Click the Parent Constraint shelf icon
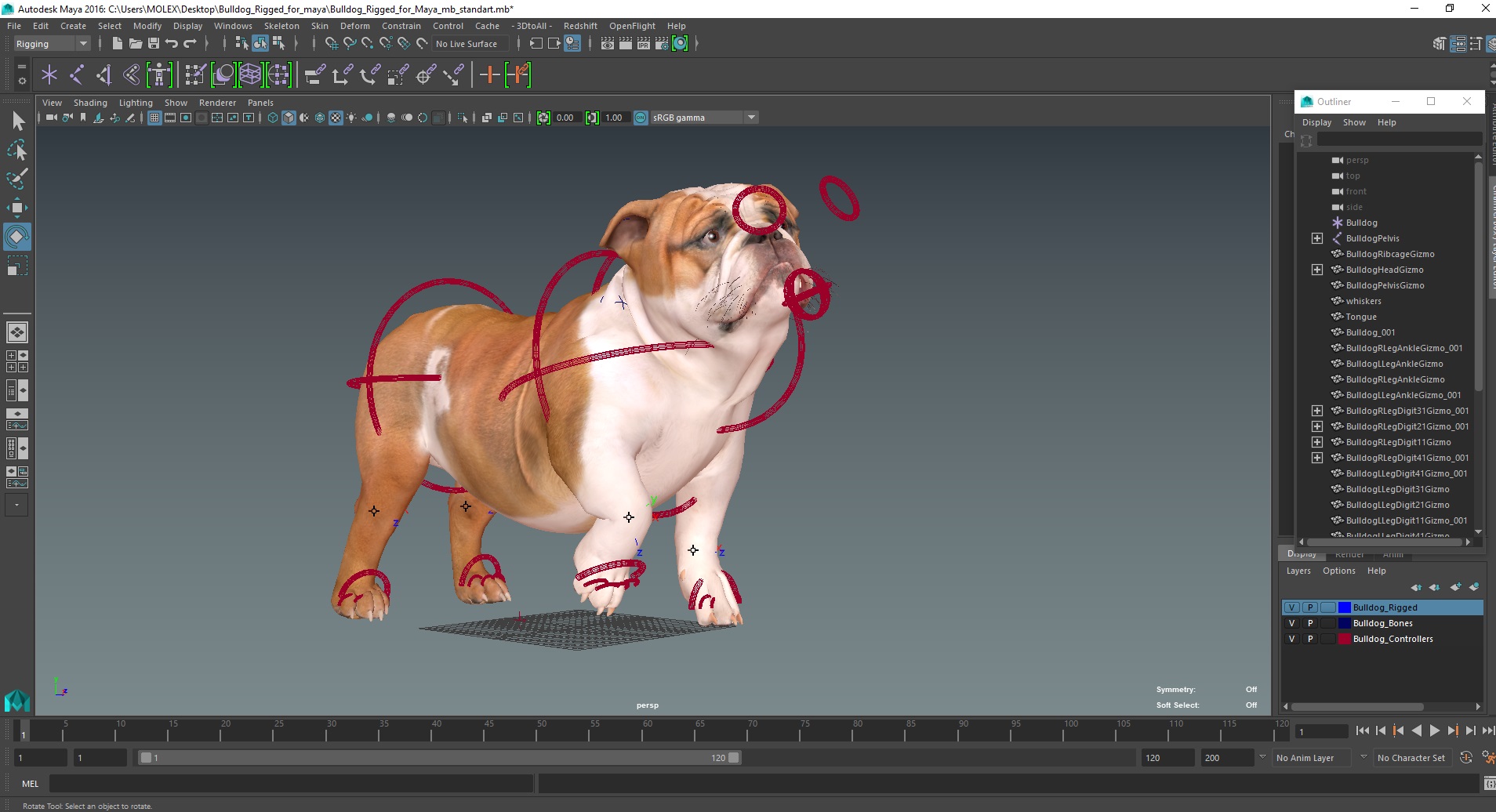Image resolution: width=1496 pixels, height=812 pixels. pos(315,75)
